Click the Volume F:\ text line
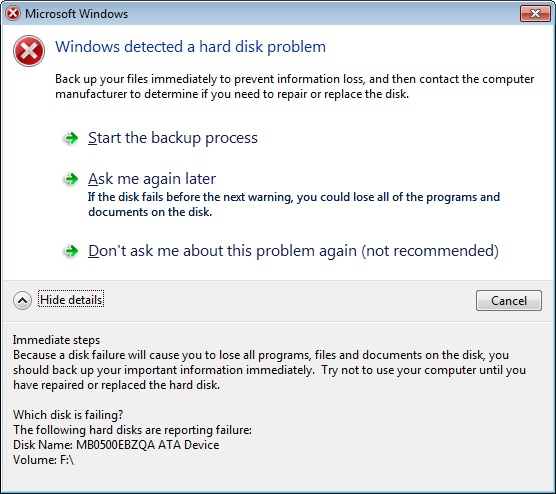Image resolution: width=556 pixels, height=494 pixels. click(x=44, y=460)
